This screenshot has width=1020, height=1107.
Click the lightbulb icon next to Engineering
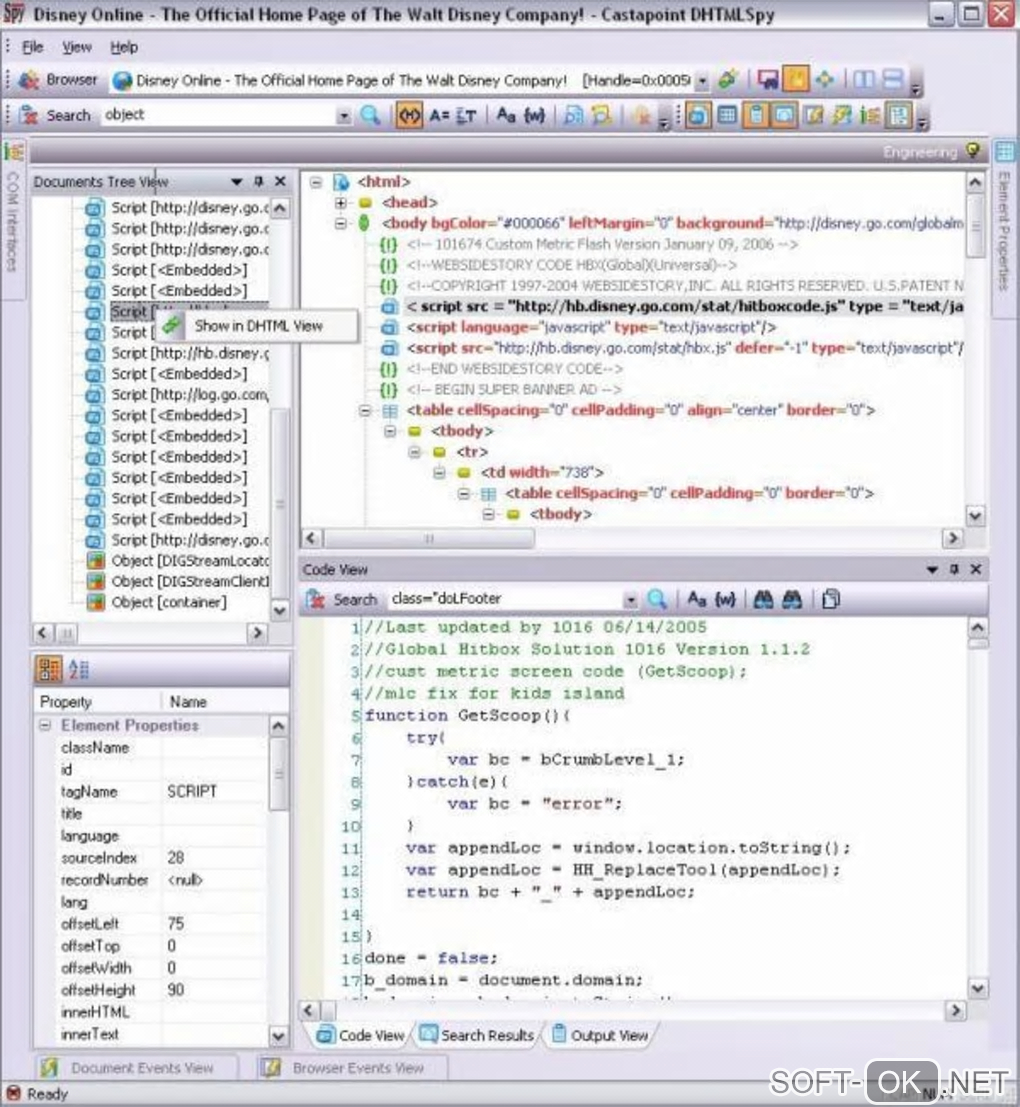(973, 150)
